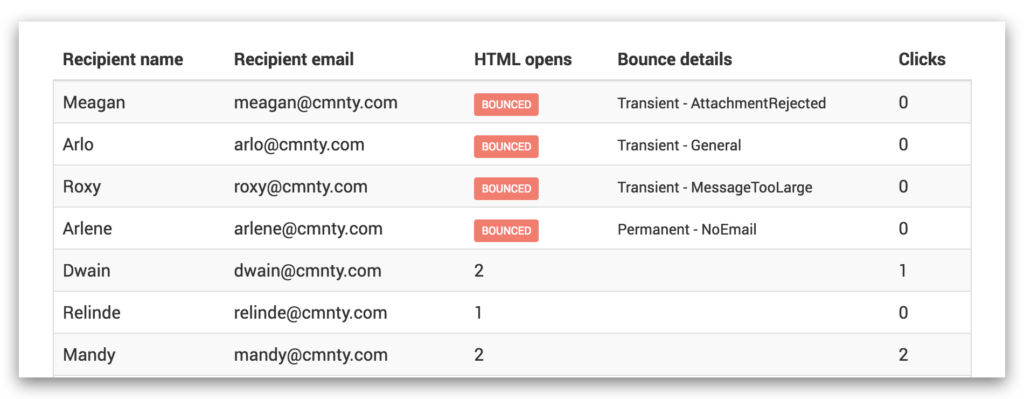Click the Recipient email column header

294,59
